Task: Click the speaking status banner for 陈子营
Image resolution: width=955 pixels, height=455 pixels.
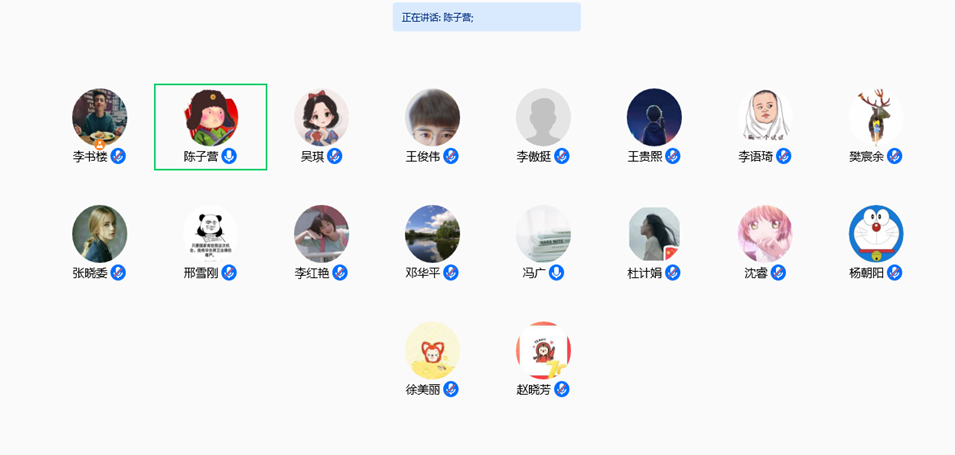Action: click(487, 17)
